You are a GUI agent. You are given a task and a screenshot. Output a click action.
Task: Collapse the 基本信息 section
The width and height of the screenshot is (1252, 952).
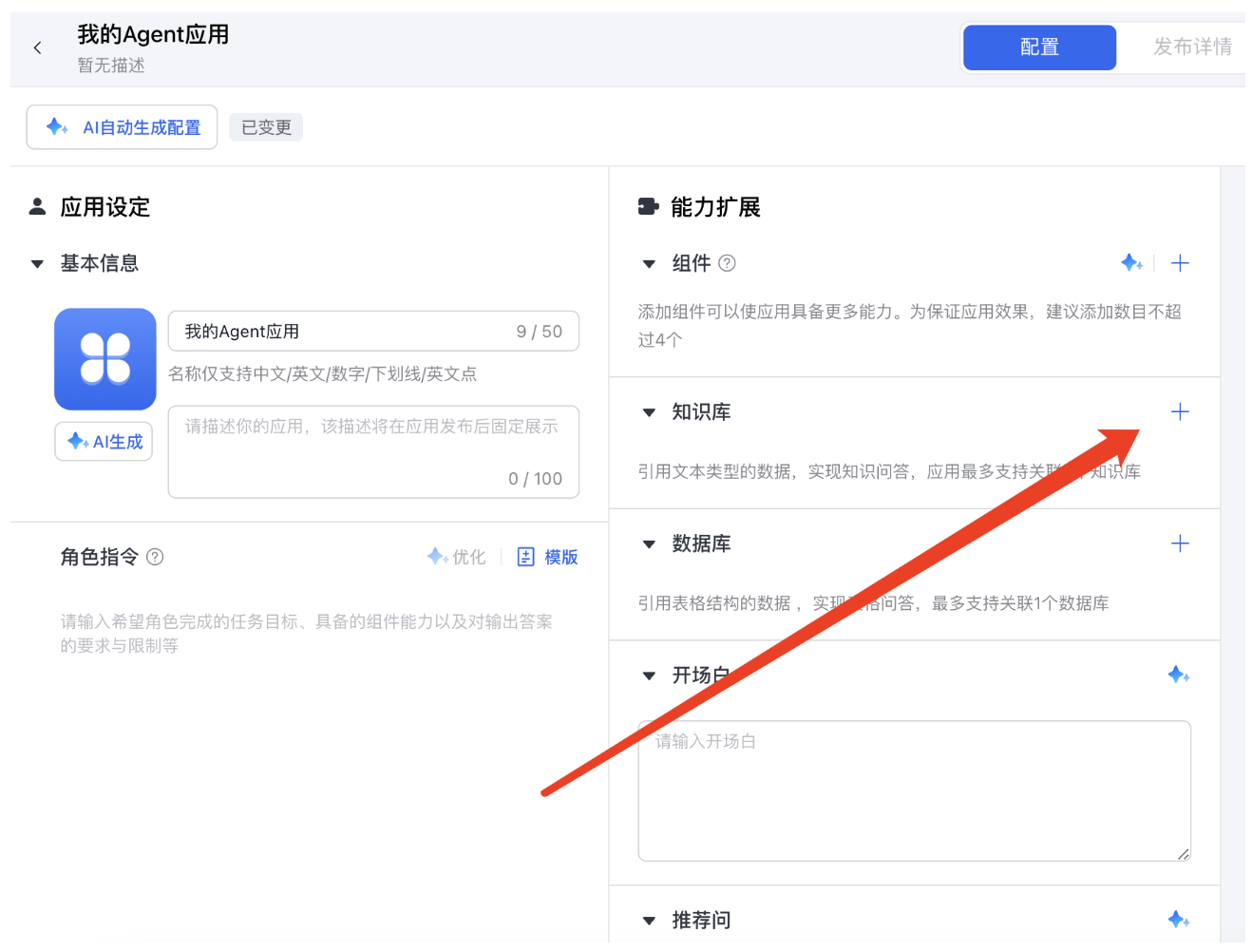[x=37, y=264]
